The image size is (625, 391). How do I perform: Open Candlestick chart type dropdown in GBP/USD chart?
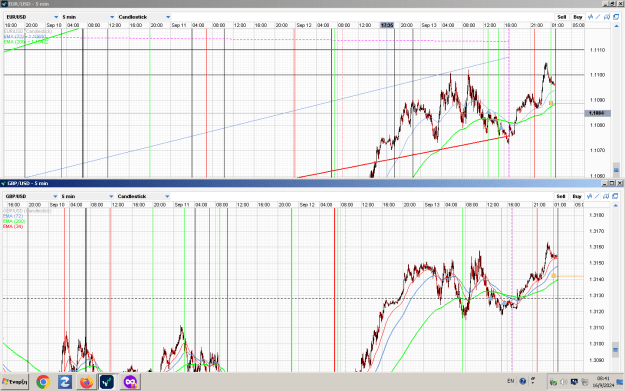pyautogui.click(x=143, y=196)
